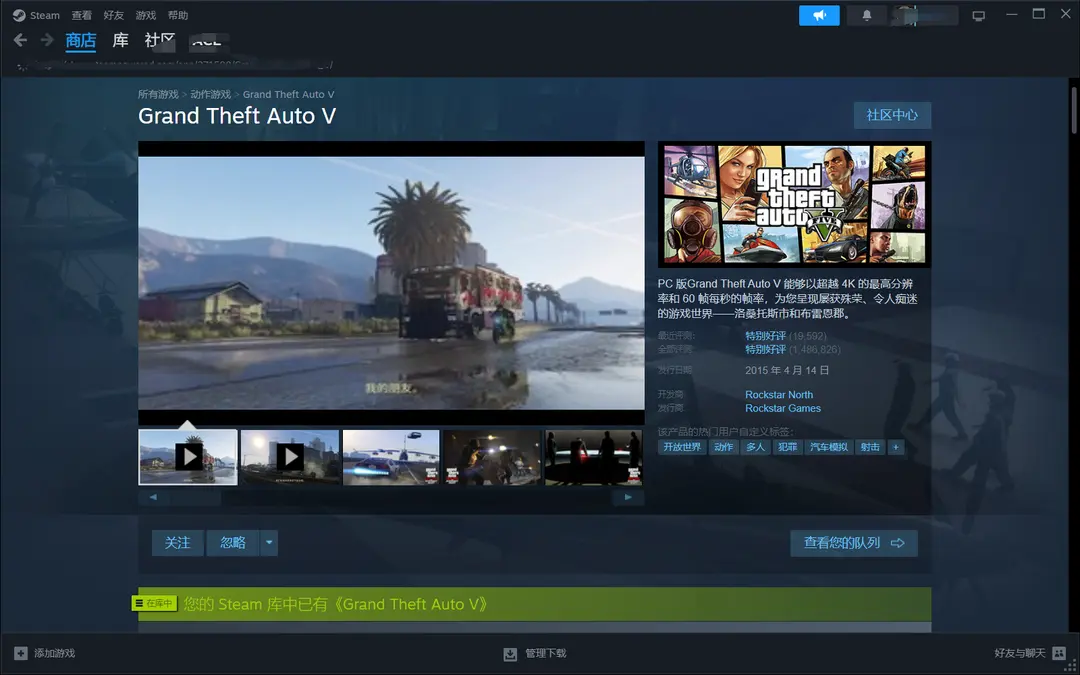
Task: Click the Grand Theft Auto V cover image
Action: pyautogui.click(x=794, y=205)
